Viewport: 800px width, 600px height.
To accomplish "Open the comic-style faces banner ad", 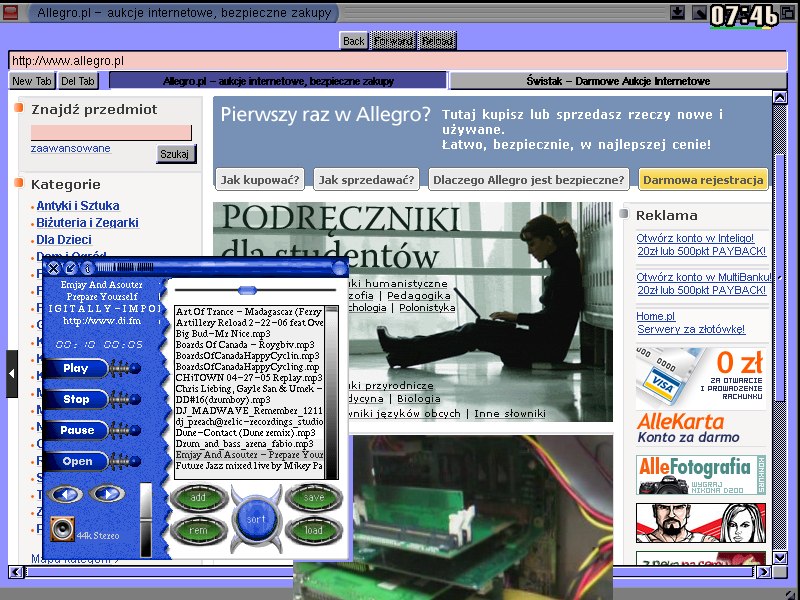I will pos(701,523).
